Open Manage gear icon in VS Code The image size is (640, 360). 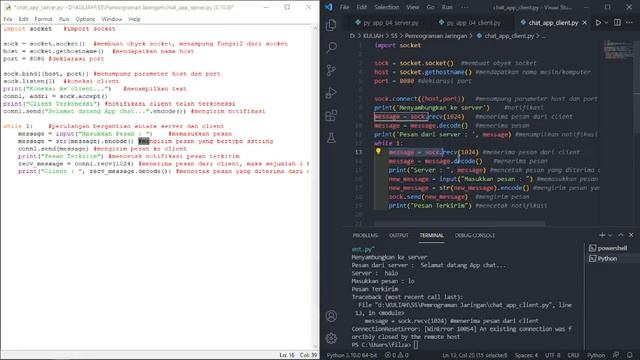coord(331,338)
